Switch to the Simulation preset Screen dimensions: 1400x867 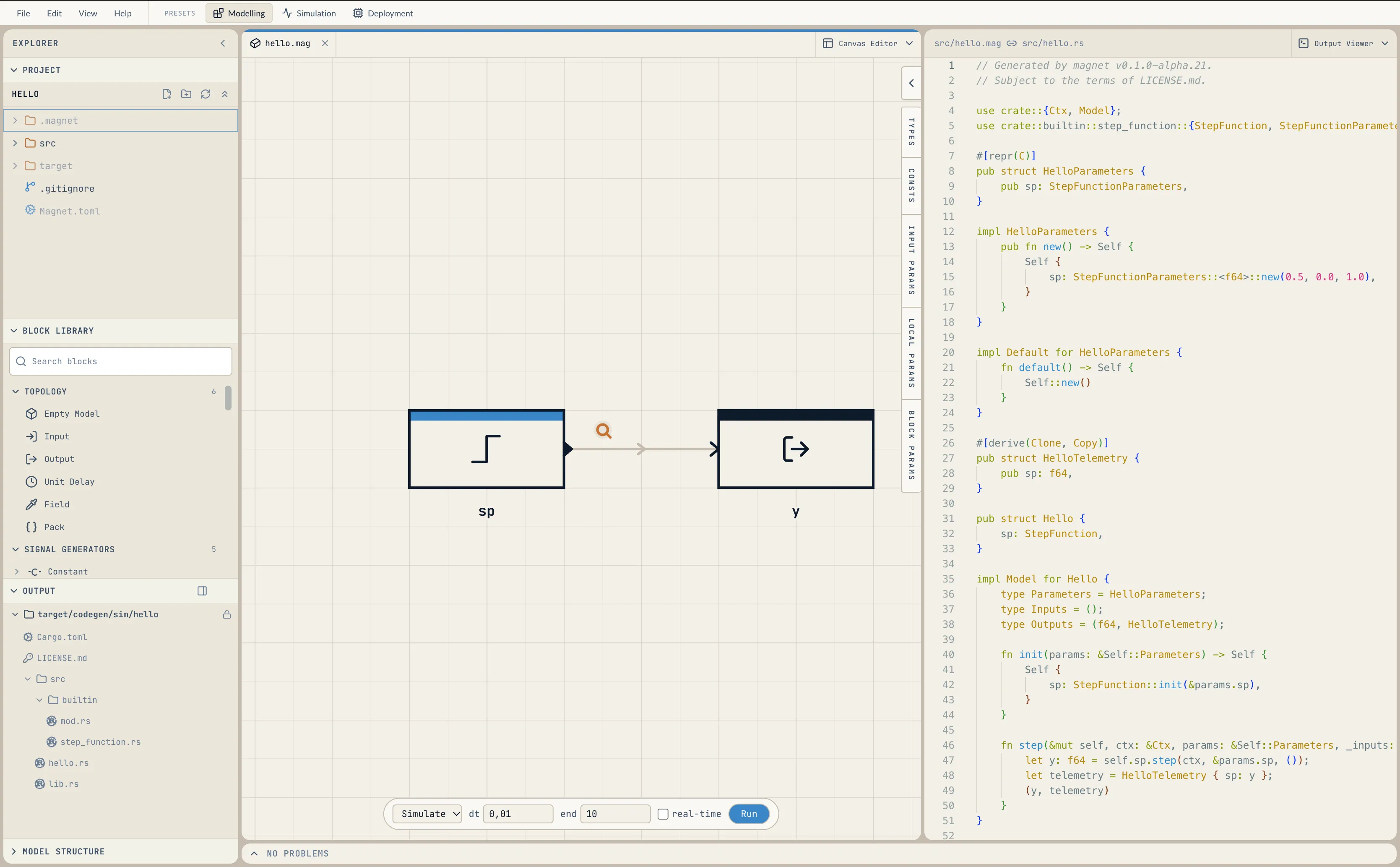coord(309,13)
